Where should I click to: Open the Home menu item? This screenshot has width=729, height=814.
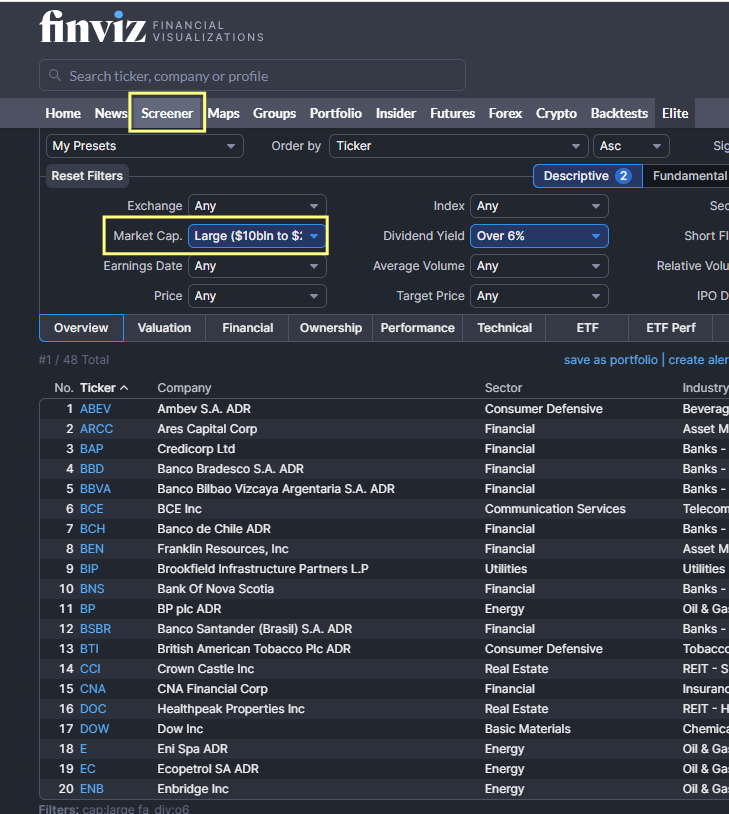[63, 113]
